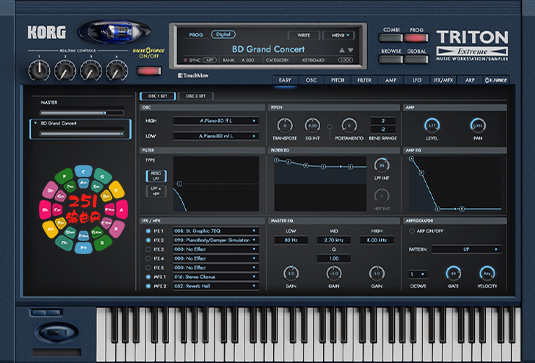535x363 pixels.
Task: Click realtime control knob 2
Action: tap(65, 70)
